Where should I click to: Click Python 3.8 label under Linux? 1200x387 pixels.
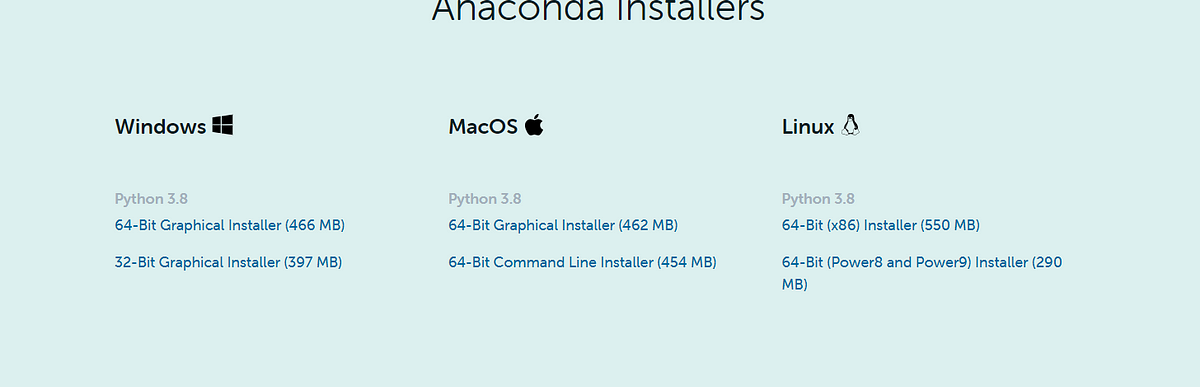tap(818, 198)
